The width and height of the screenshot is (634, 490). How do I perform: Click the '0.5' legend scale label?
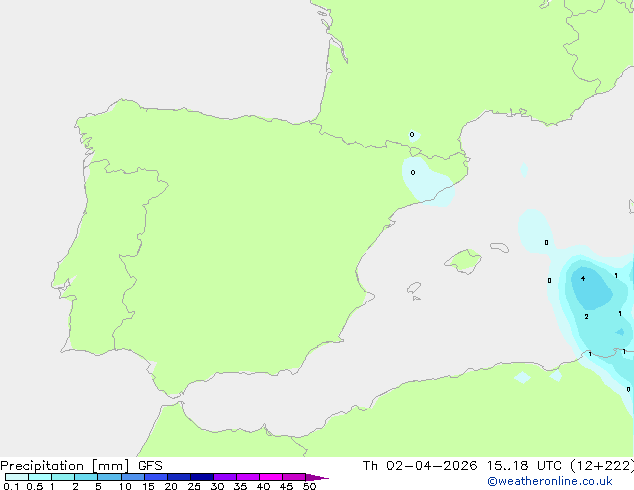pyautogui.click(x=35, y=486)
